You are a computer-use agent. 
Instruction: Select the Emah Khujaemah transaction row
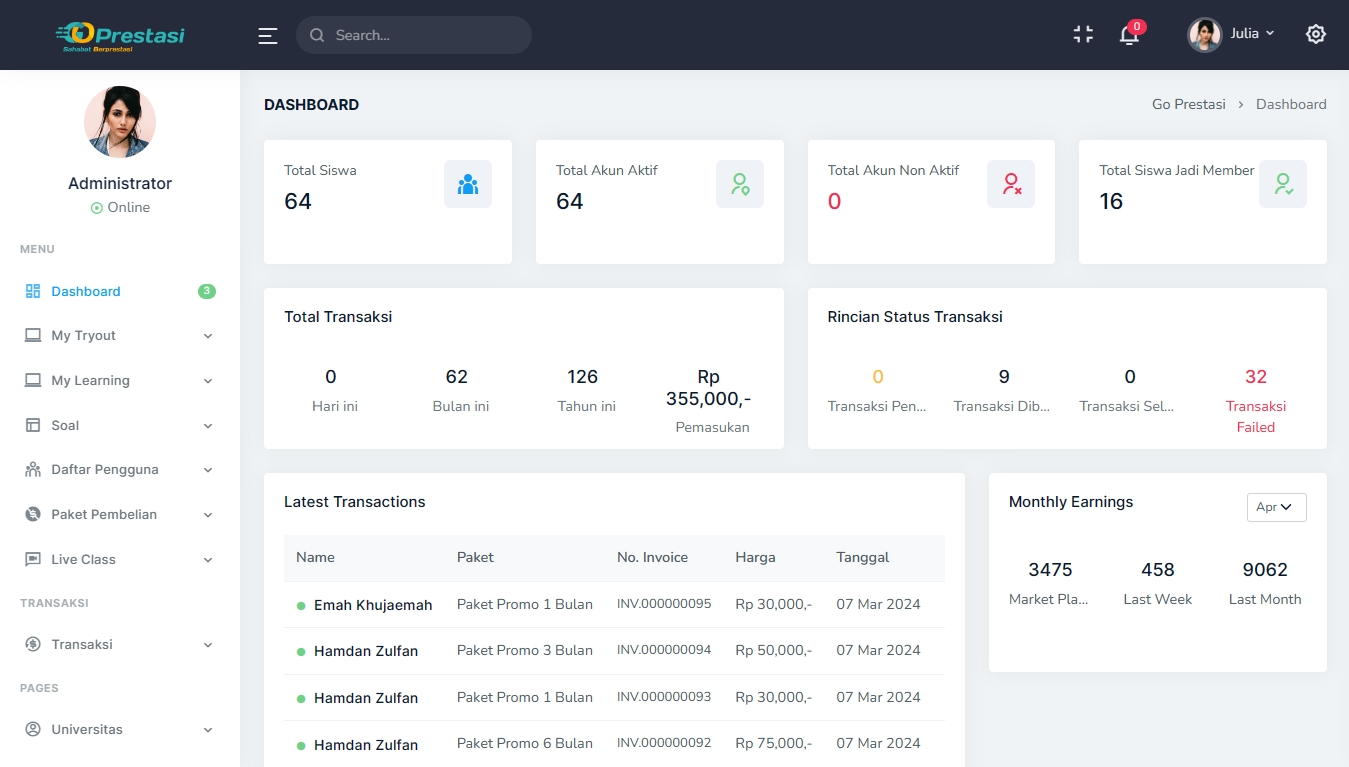coord(614,604)
